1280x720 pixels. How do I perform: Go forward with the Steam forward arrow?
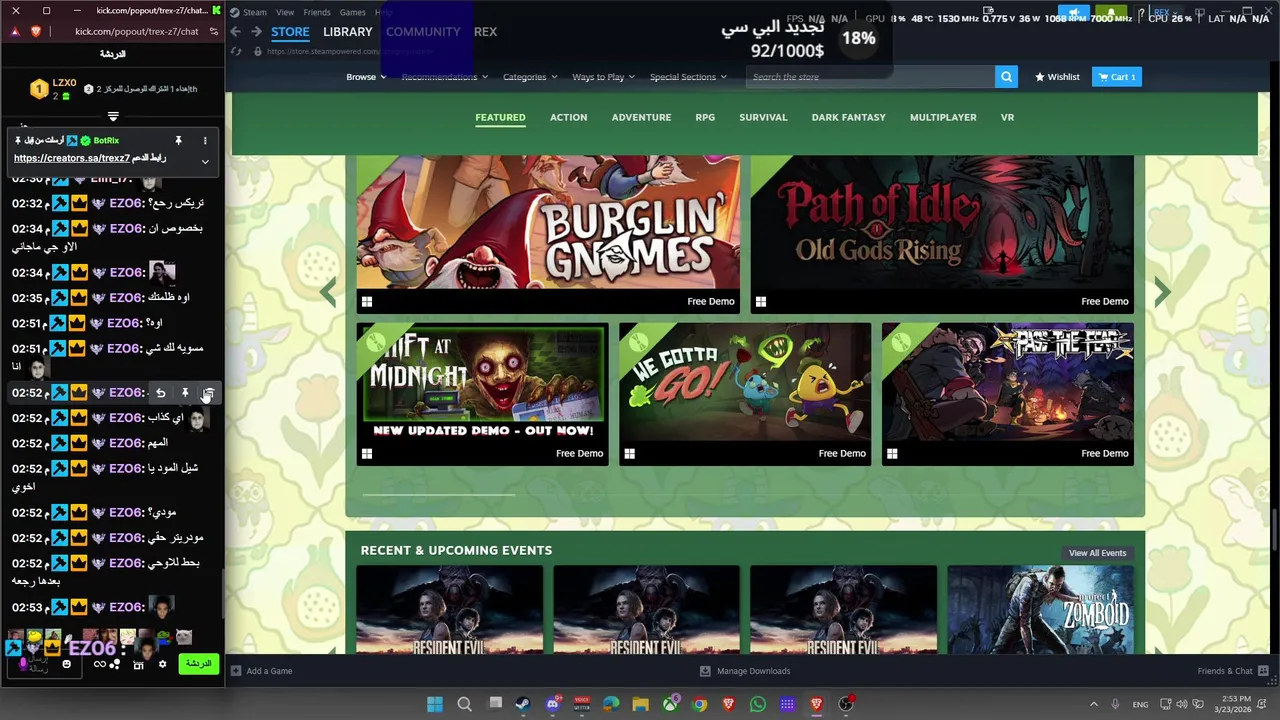tap(256, 32)
